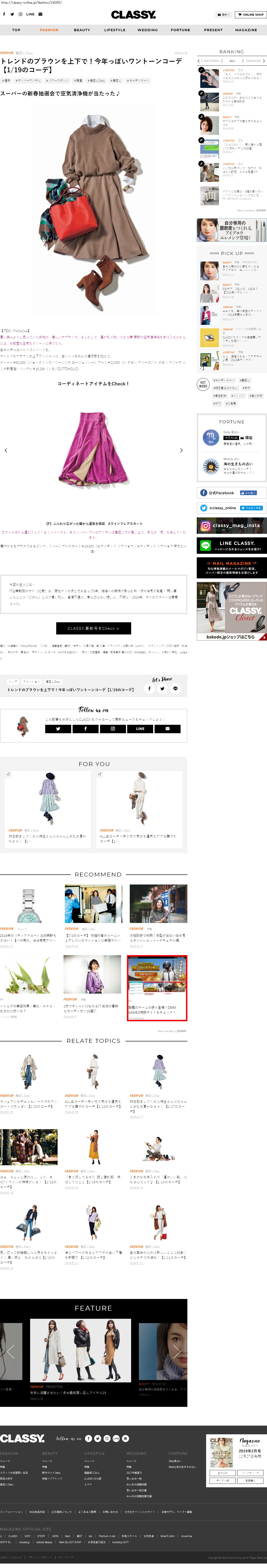This screenshot has height=1568, width=267.
Task: Open the MAGAZINE navigation tab
Action: pyautogui.click(x=246, y=30)
